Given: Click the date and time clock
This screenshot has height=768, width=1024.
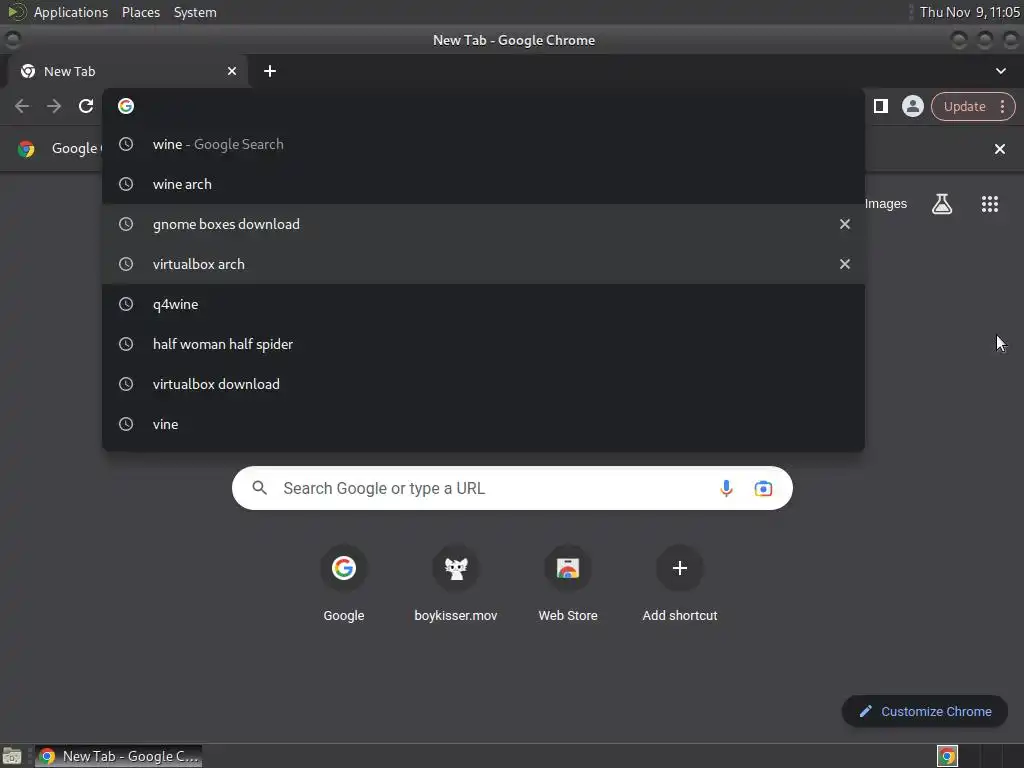Looking at the screenshot, I should [969, 12].
